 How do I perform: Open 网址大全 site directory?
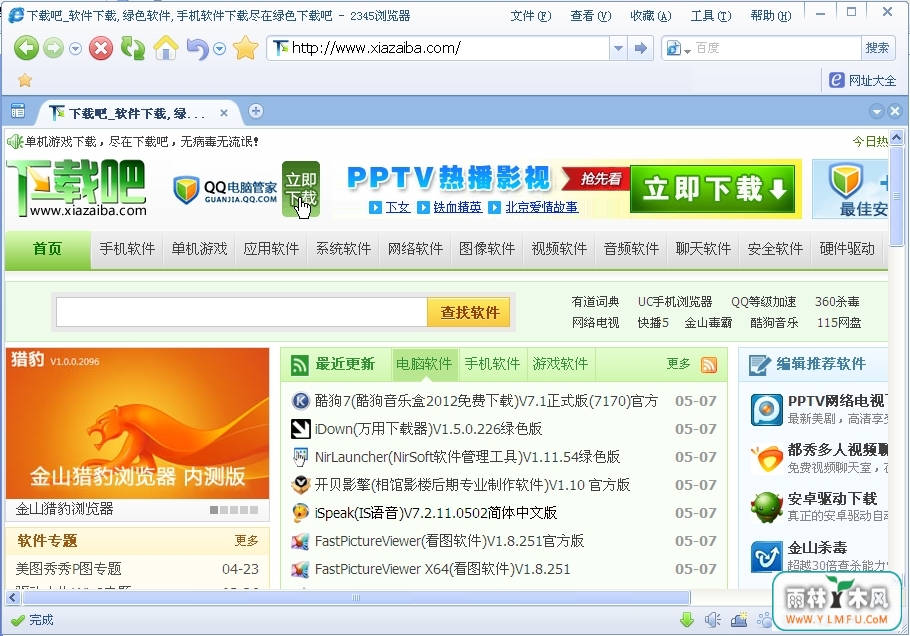[862, 80]
